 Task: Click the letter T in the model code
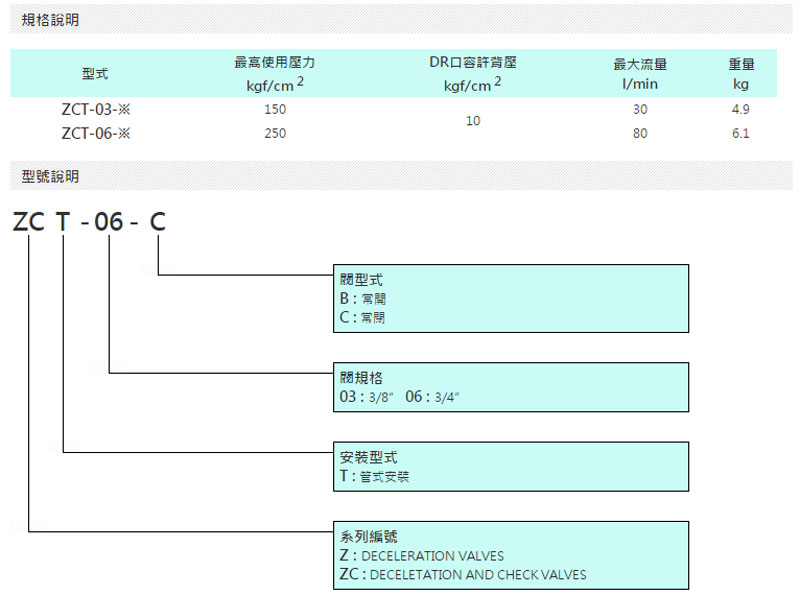(x=63, y=223)
